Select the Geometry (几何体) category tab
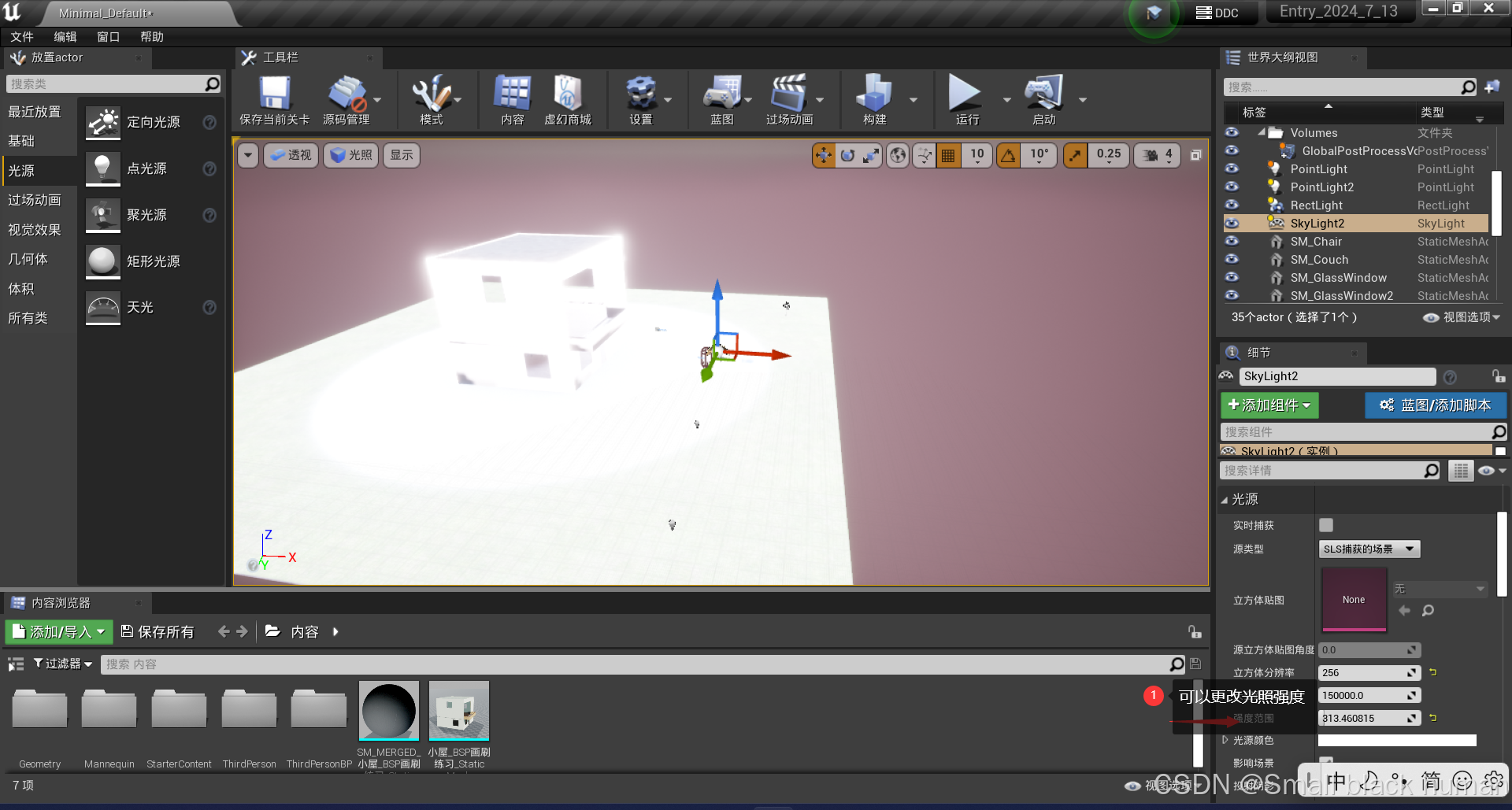1512x810 pixels. point(28,259)
